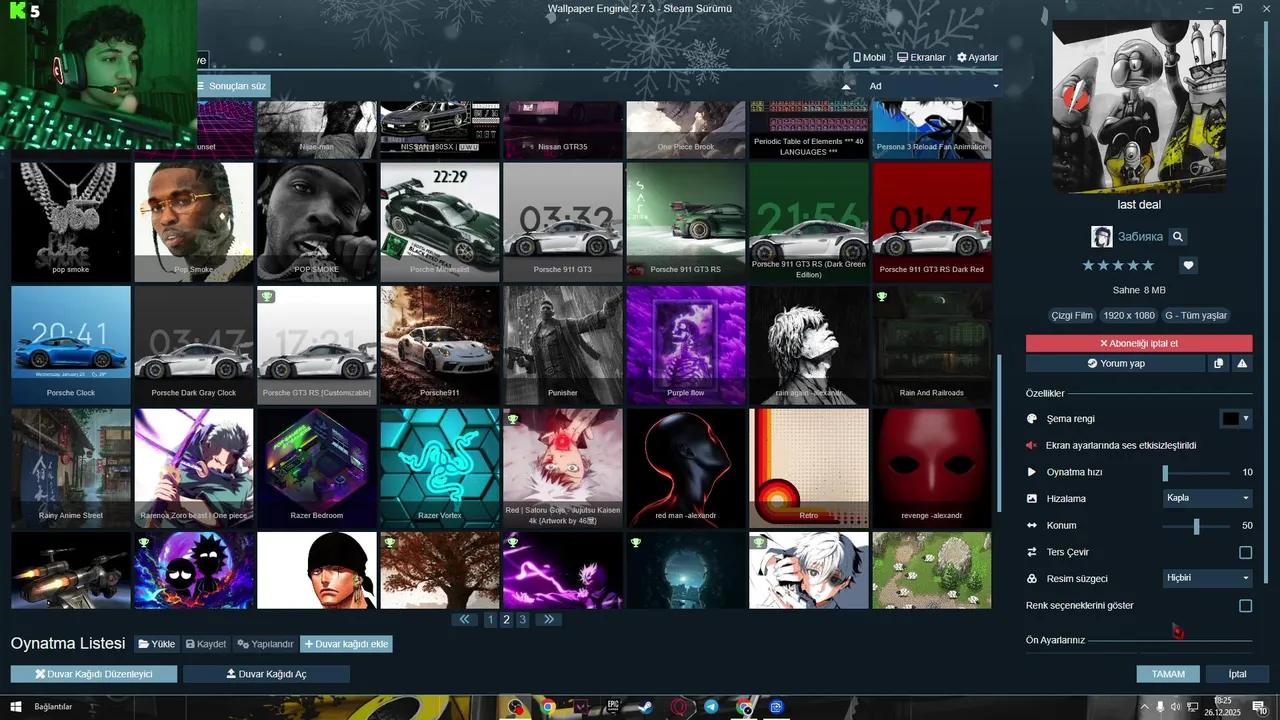Image resolution: width=1280 pixels, height=720 pixels.
Task: Click the trophy badge on Rain And Railroads
Action: 882,297
